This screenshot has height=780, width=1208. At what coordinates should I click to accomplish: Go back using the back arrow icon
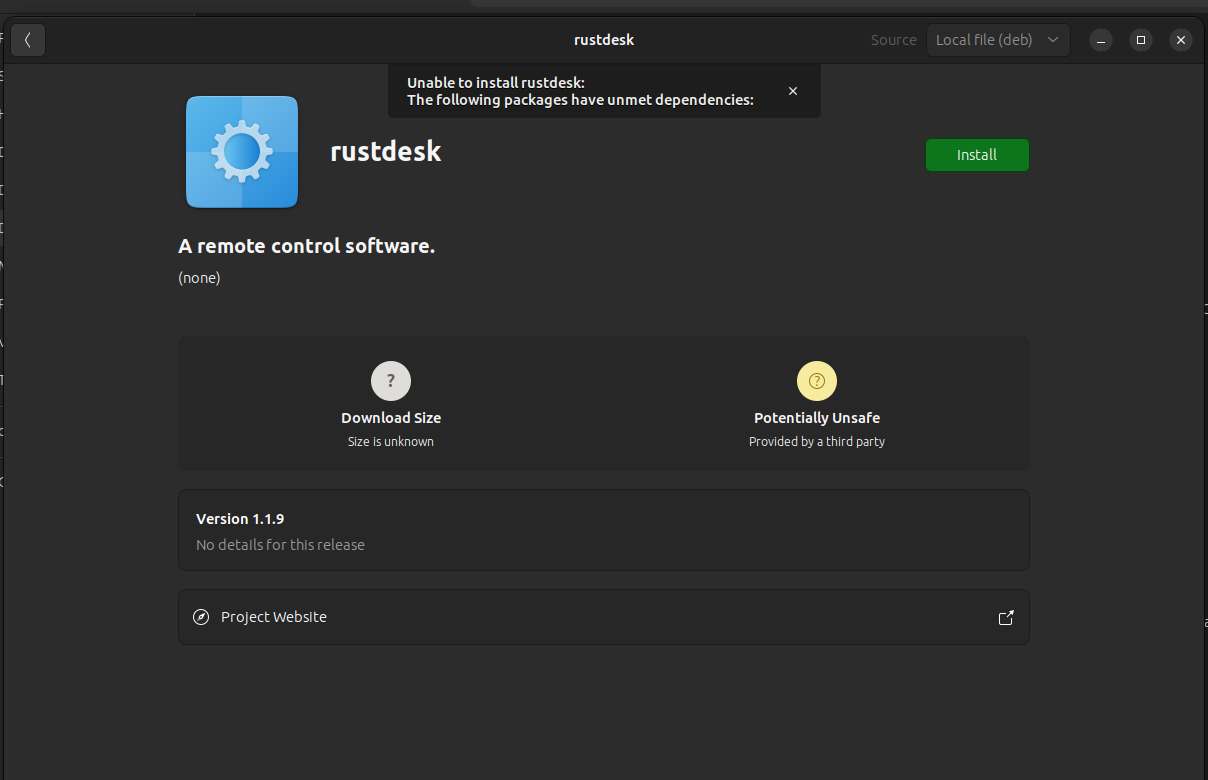click(x=27, y=39)
